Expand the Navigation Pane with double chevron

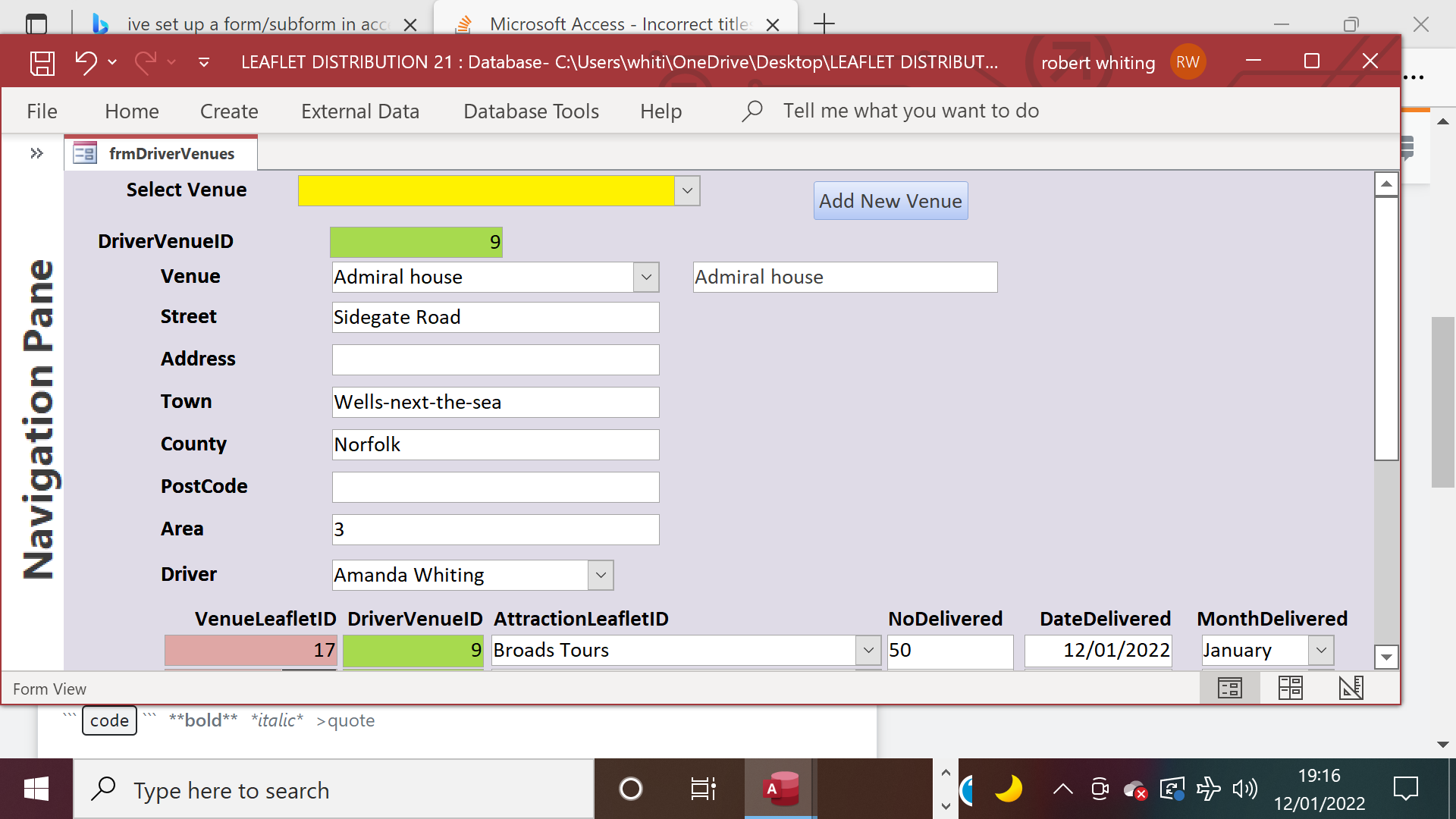[36, 153]
